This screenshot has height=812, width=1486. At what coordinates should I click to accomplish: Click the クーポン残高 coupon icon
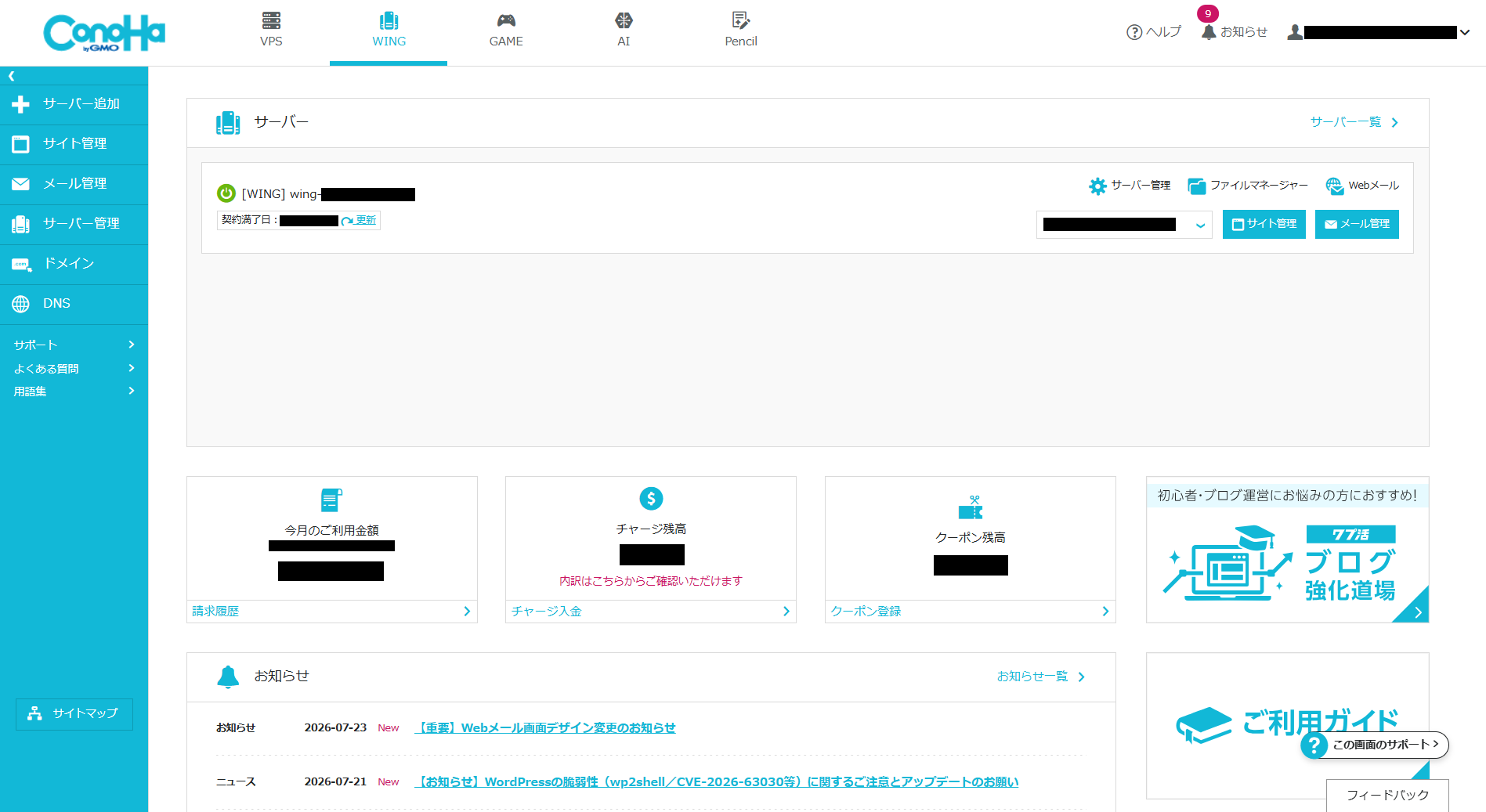[x=971, y=507]
